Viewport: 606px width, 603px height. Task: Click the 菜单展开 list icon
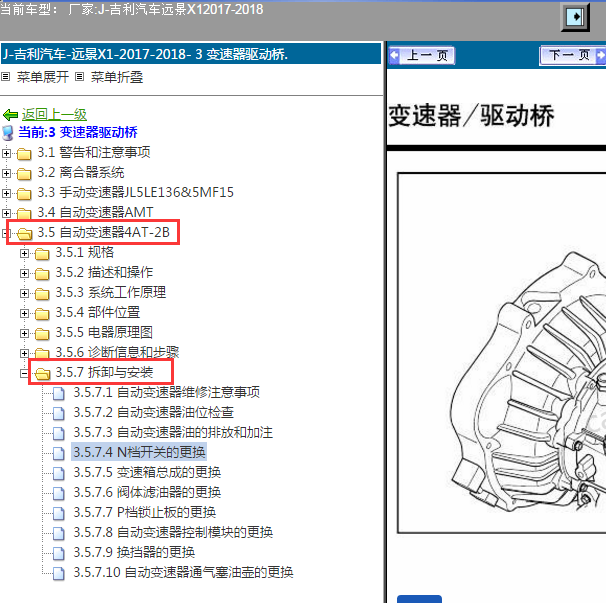tap(5, 77)
